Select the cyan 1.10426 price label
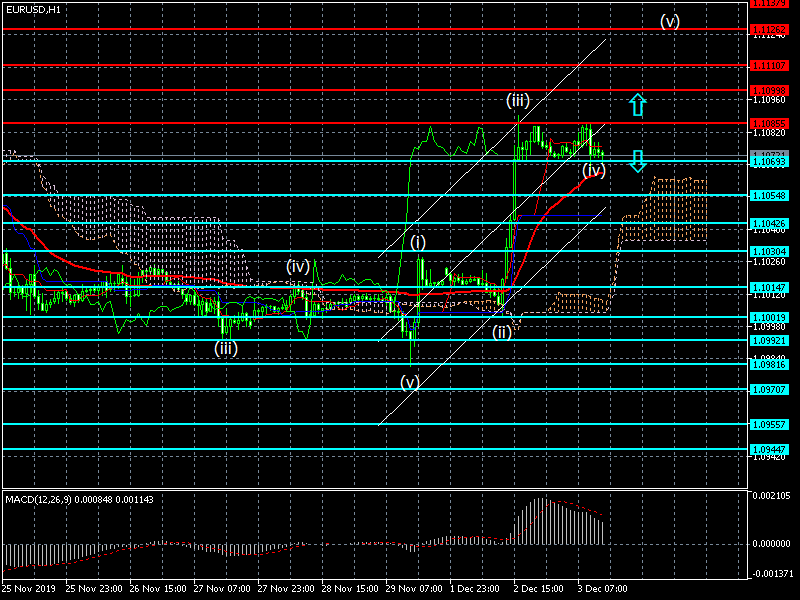Screen dimensions: 800x600 point(769,223)
